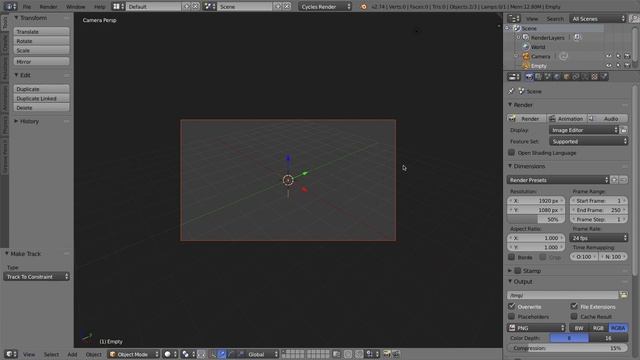
Task: Open Track To Constraint type dropdown
Action: click(37, 277)
